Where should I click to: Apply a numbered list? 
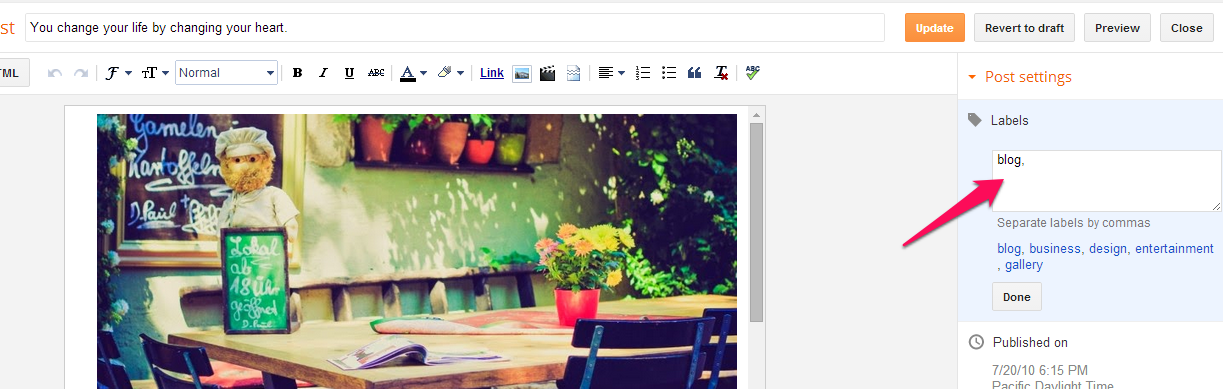click(643, 73)
